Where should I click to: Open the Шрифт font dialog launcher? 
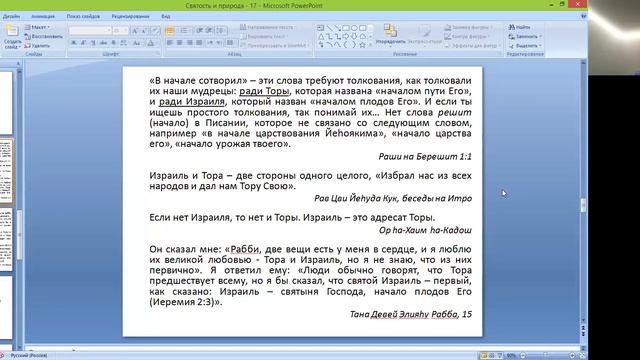tap(158, 53)
